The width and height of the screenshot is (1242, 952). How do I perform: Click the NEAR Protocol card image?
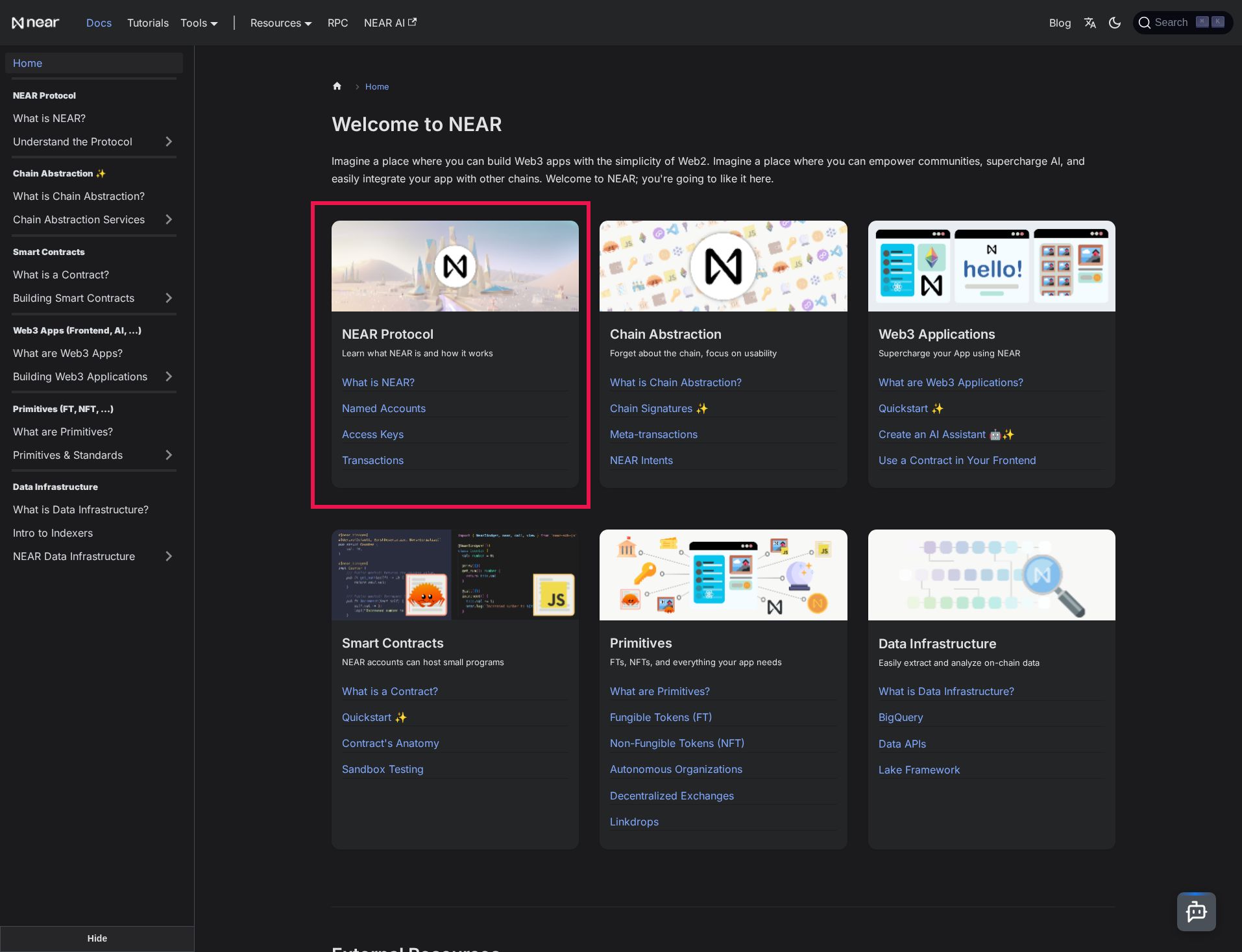pos(455,266)
